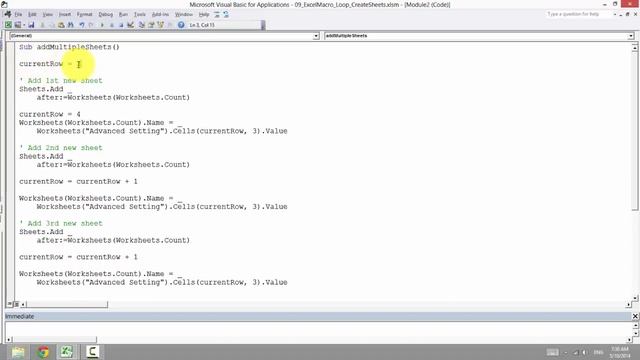Image resolution: width=640 pixels, height=360 pixels.
Task: Expand the (General) object dropdown
Action: click(x=316, y=36)
